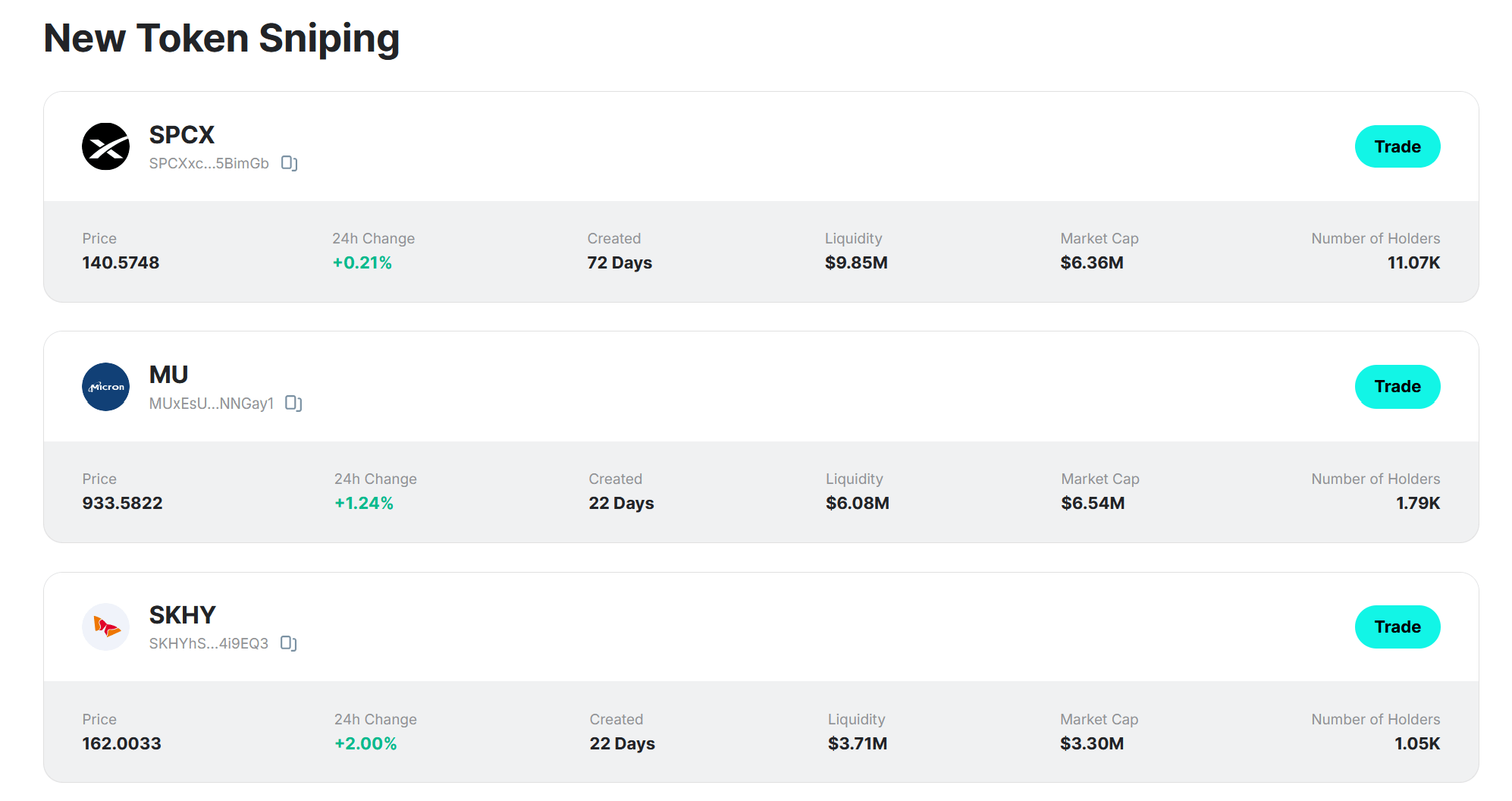Trade the SKHY token
This screenshot has height=801, width=1512.
[1397, 627]
